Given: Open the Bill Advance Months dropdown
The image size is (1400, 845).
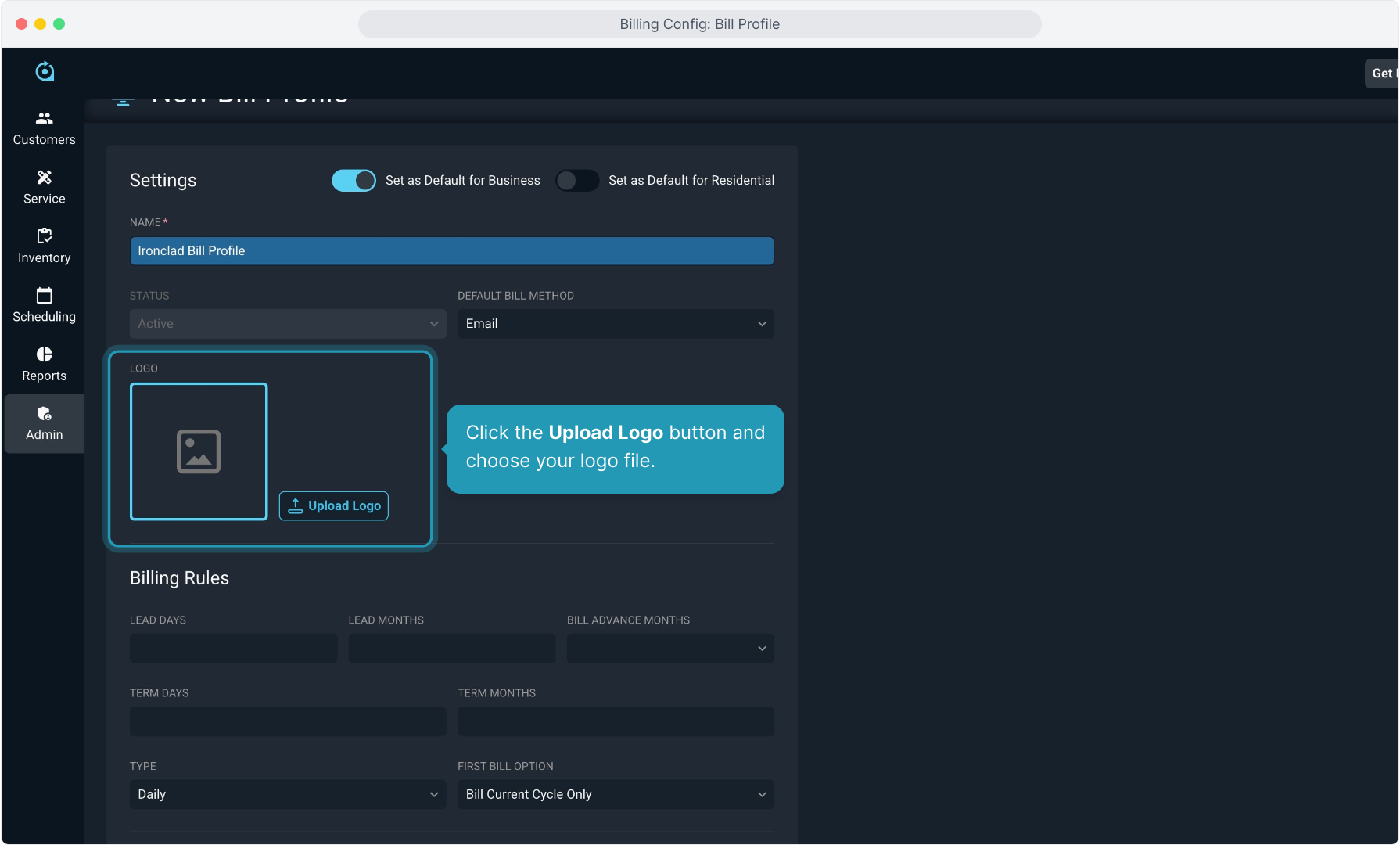Looking at the screenshot, I should pyautogui.click(x=670, y=649).
